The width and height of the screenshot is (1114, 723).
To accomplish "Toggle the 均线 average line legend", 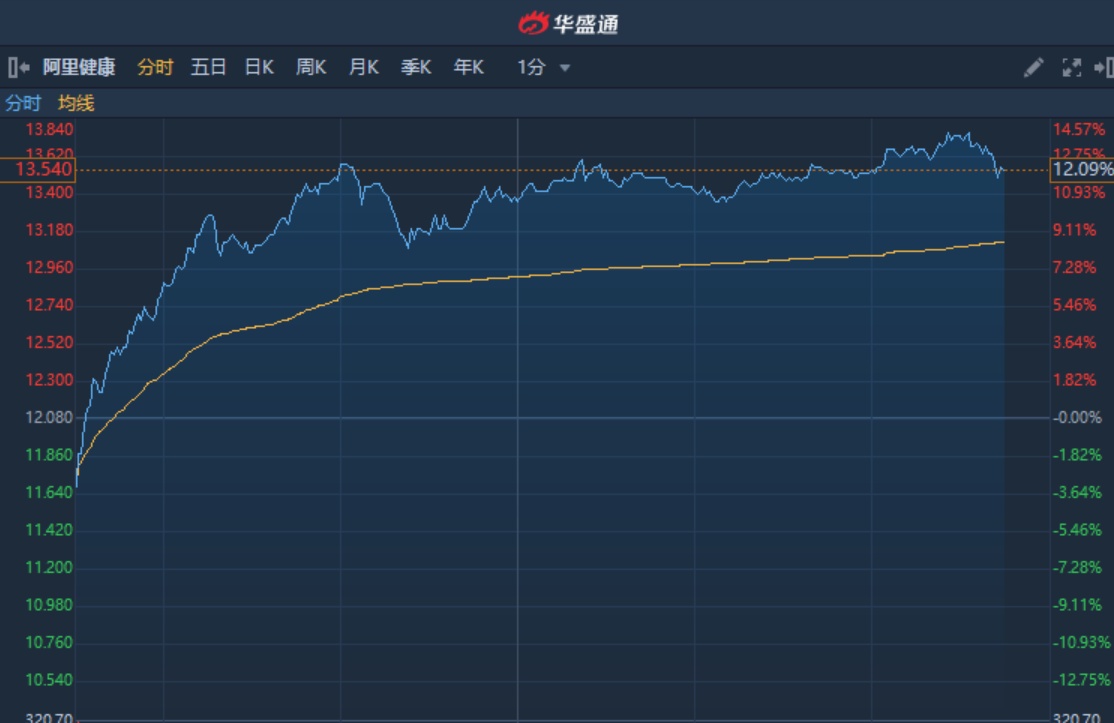I will click(76, 103).
